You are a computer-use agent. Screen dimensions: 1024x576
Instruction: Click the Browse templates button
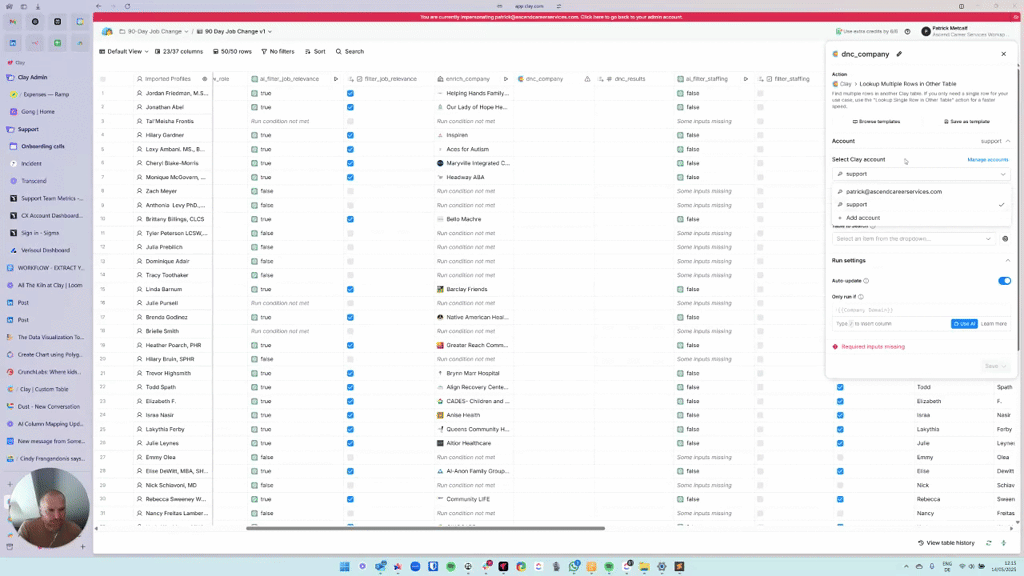coord(875,121)
